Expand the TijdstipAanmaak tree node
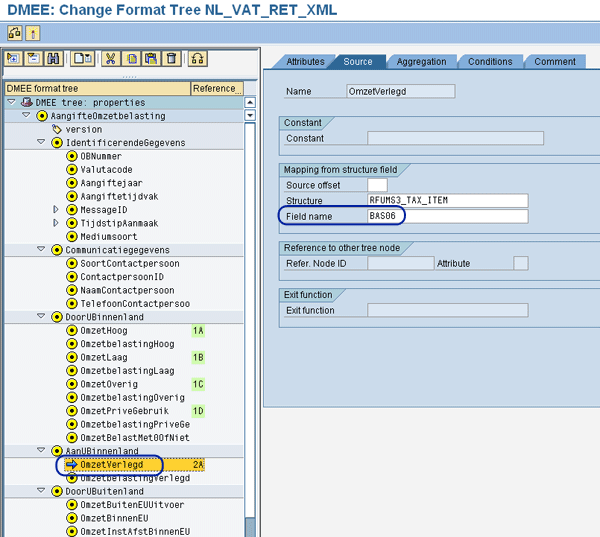This screenshot has width=600, height=537. (x=57, y=223)
